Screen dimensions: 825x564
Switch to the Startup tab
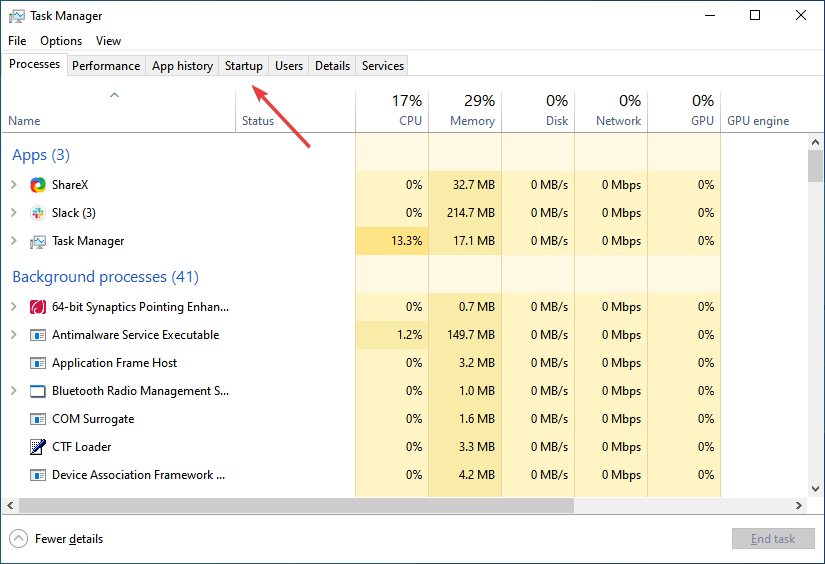point(243,66)
